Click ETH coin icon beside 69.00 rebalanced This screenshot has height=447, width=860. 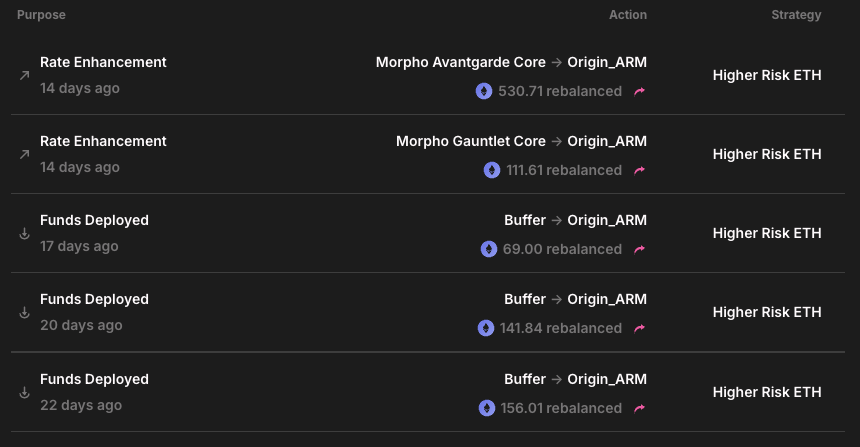(489, 249)
